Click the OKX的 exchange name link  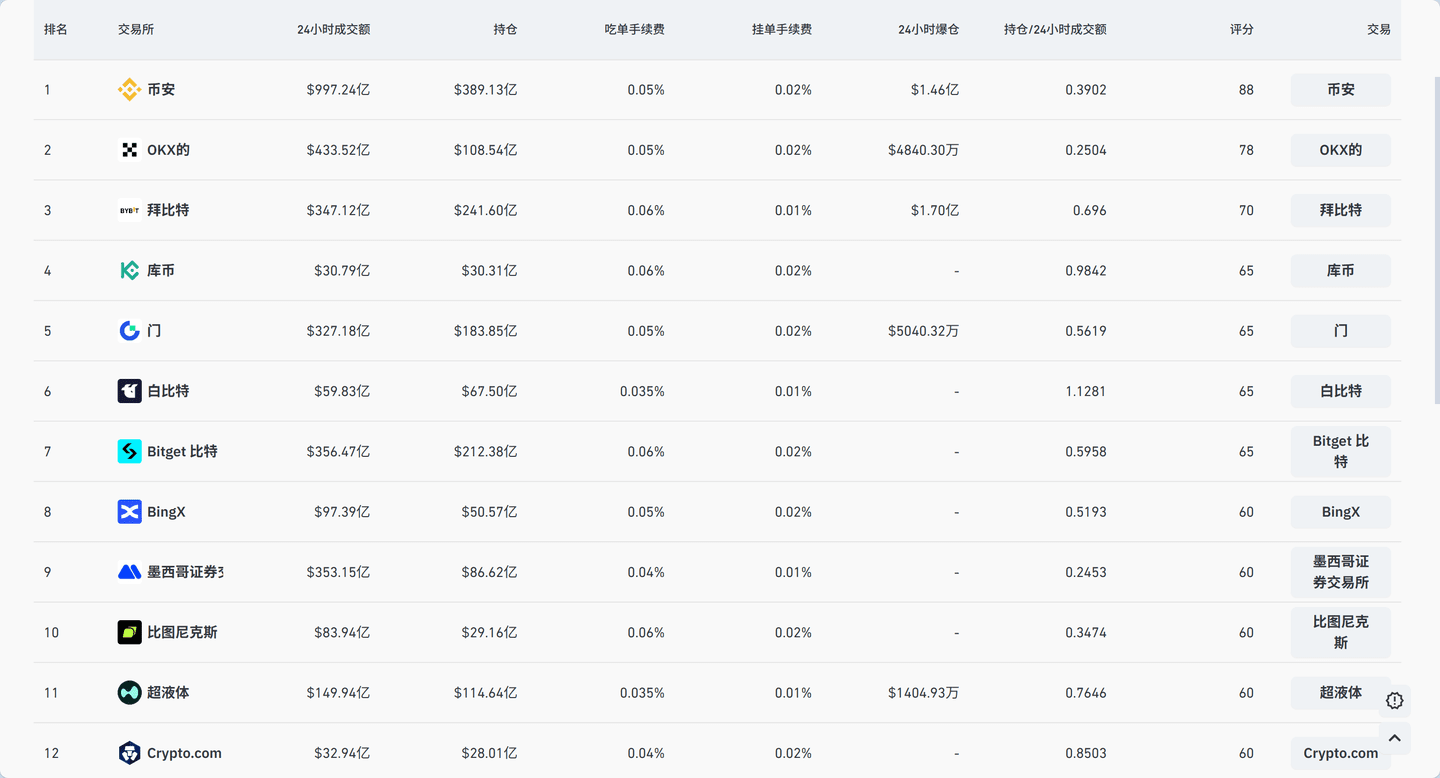[168, 150]
